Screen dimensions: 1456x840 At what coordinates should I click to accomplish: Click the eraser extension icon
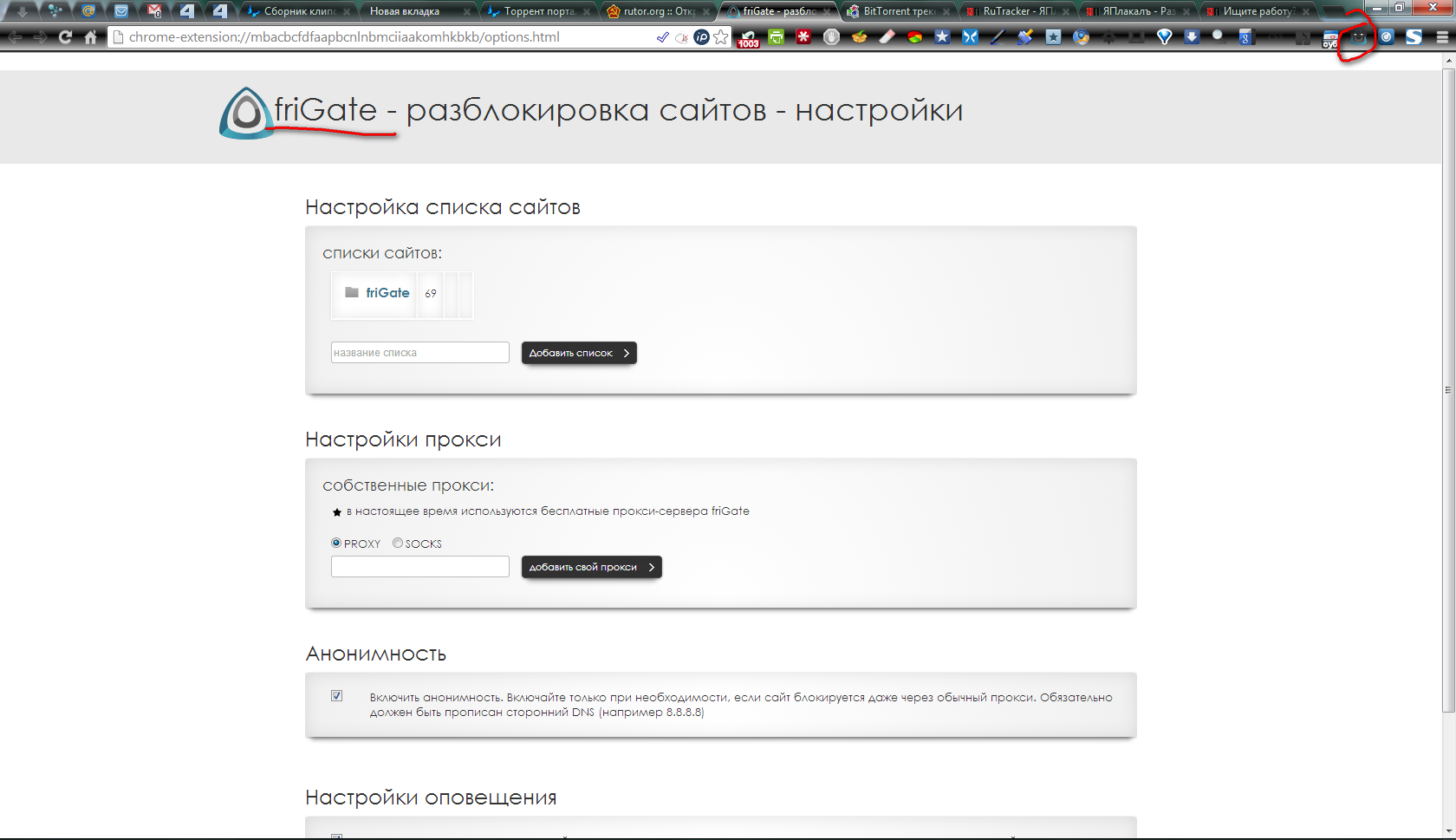pyautogui.click(x=887, y=37)
